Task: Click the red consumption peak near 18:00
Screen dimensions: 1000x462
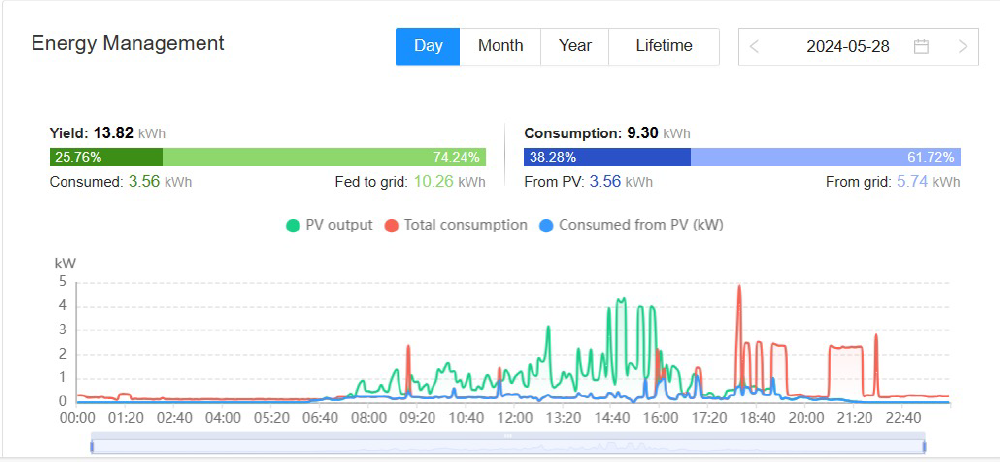Action: pyautogui.click(x=739, y=290)
